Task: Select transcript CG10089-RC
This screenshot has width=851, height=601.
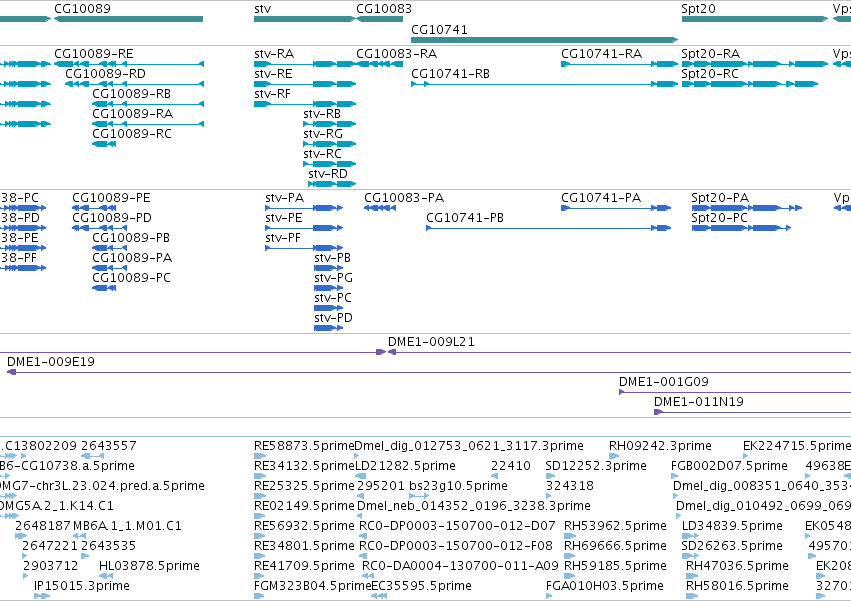Action: click(104, 144)
